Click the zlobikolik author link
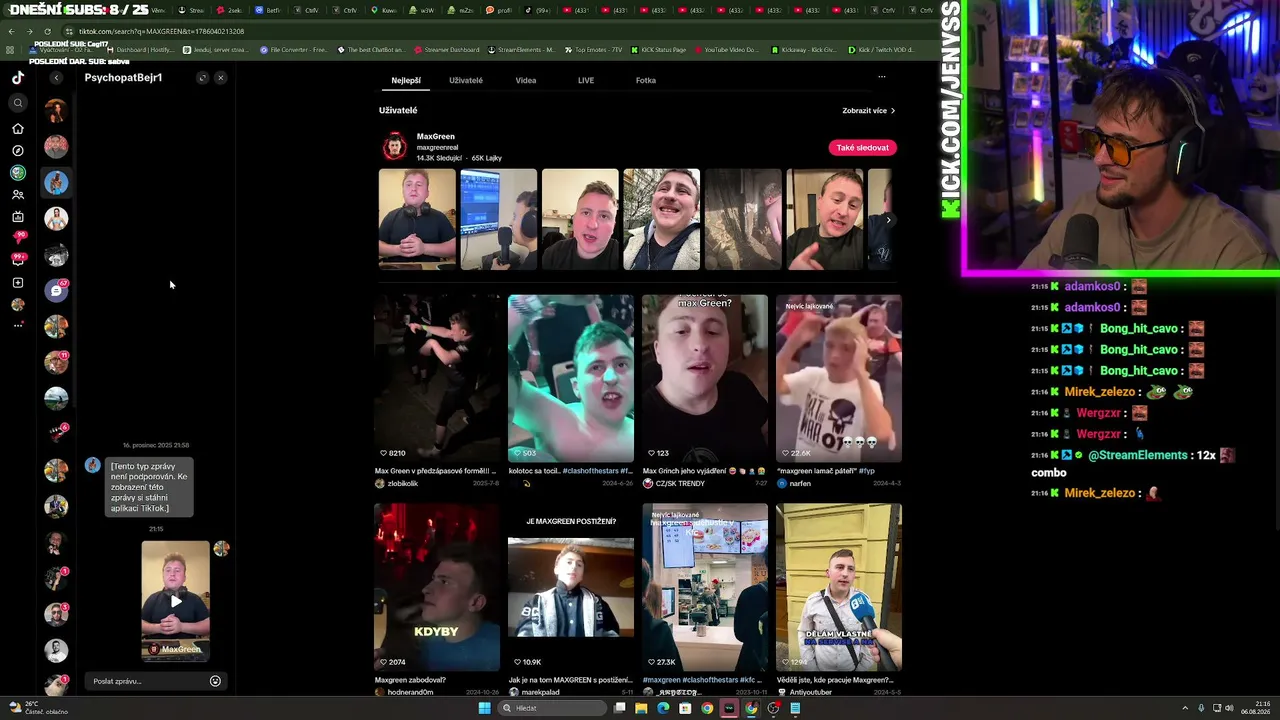Viewport: 1280px width, 720px height. click(402, 484)
